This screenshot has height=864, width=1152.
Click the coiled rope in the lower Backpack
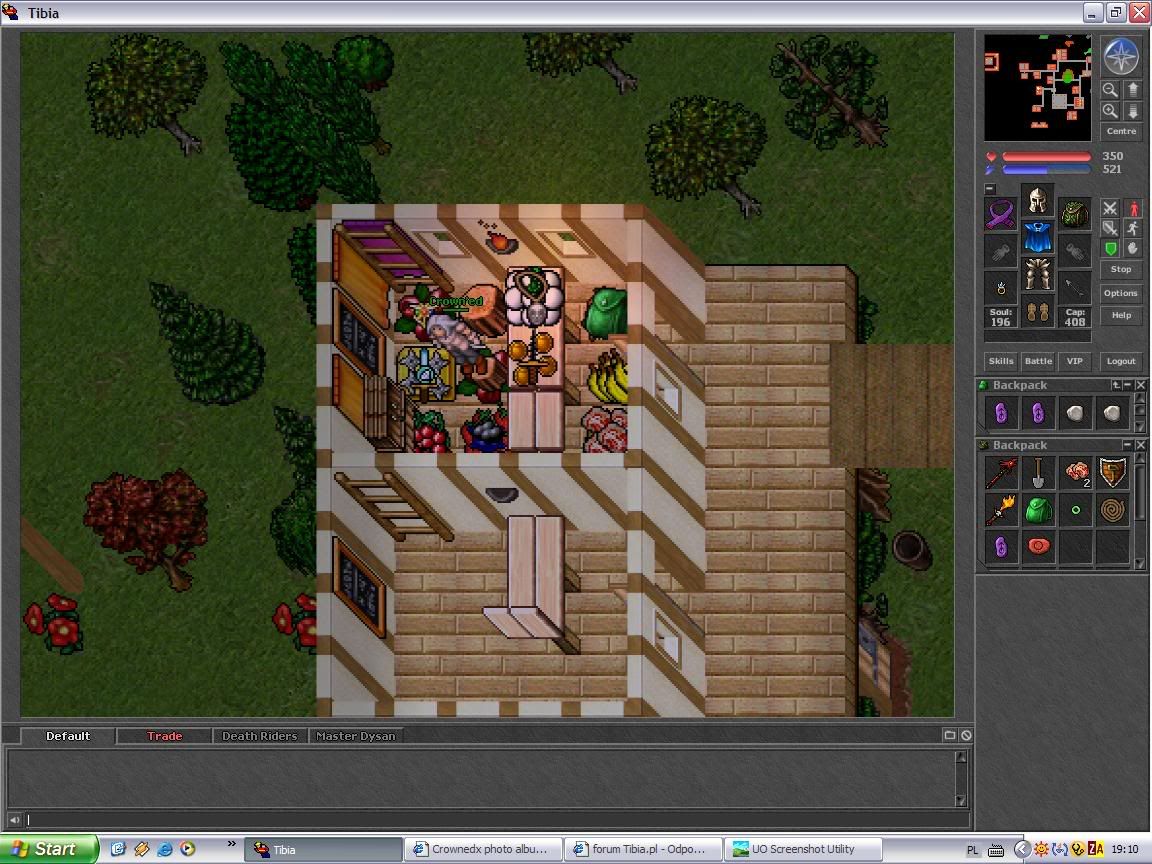pyautogui.click(x=1112, y=510)
